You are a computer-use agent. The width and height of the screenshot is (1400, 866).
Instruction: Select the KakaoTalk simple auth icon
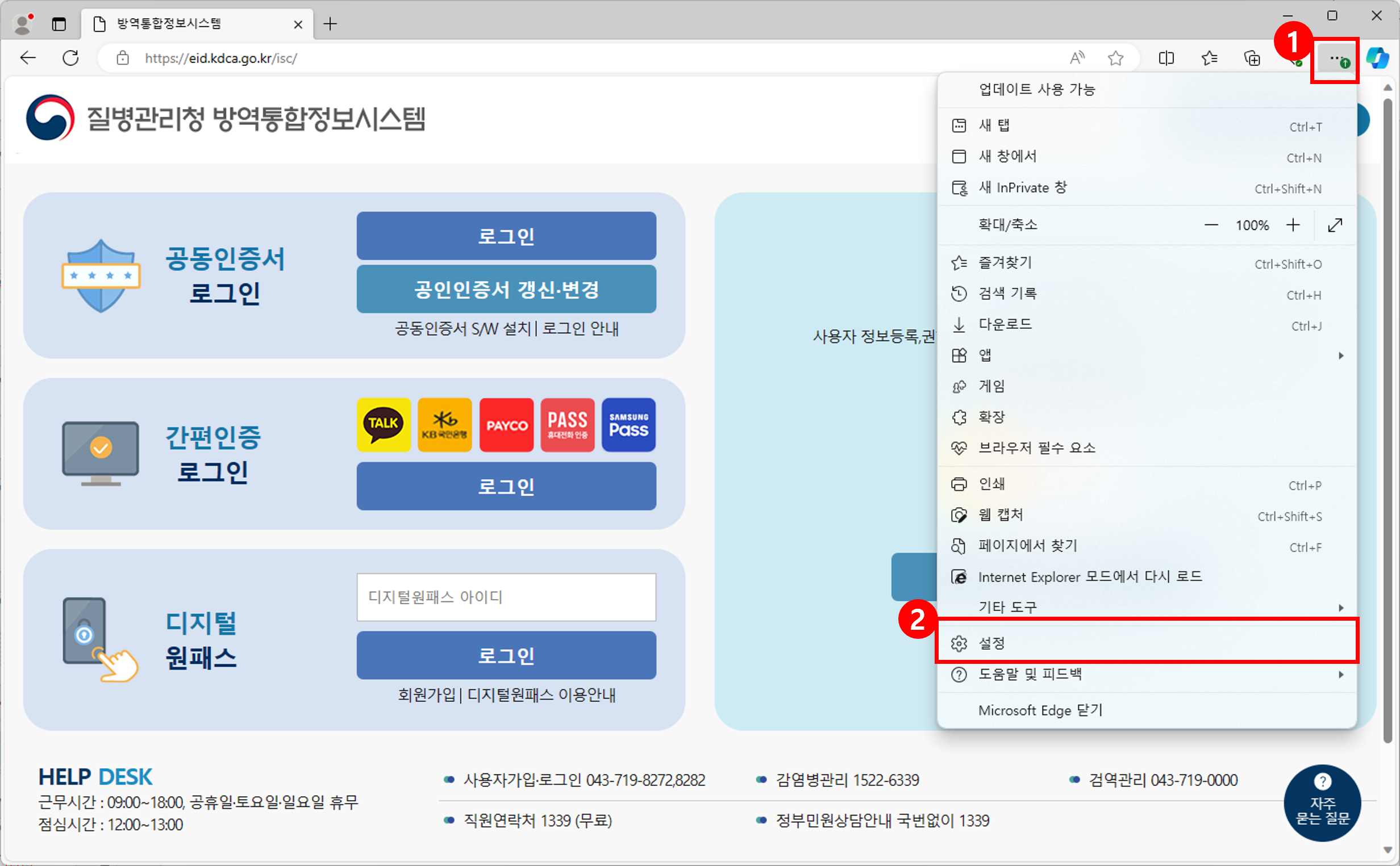click(x=384, y=425)
